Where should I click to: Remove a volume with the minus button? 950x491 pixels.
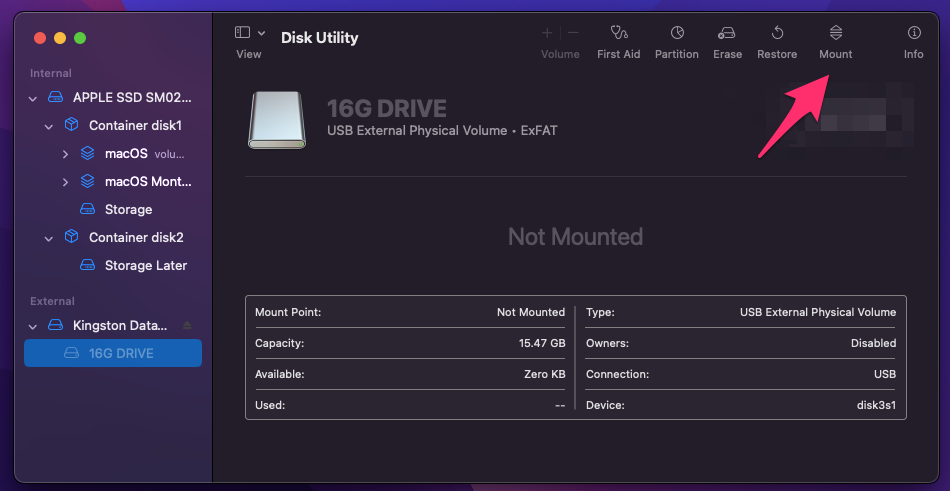pos(573,33)
